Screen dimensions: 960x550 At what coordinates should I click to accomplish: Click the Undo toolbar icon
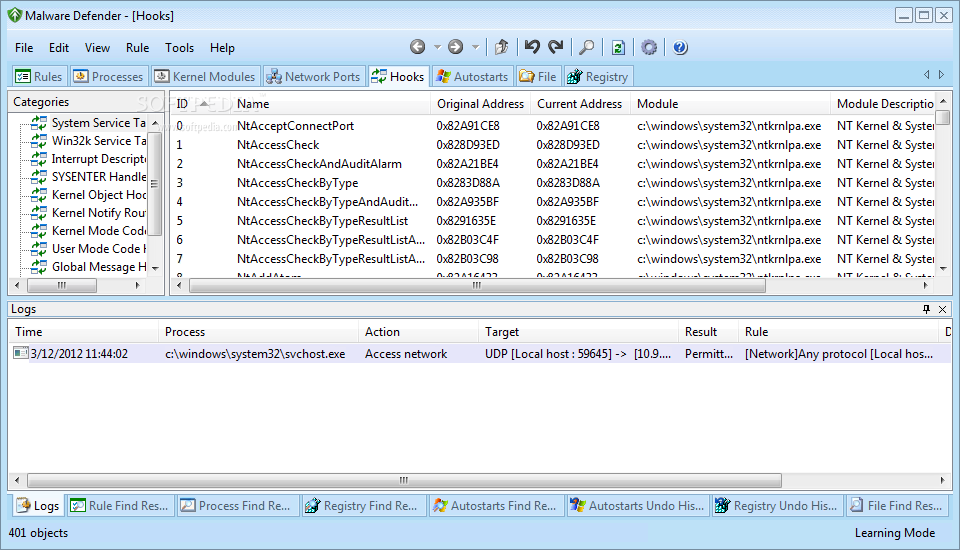coord(532,47)
